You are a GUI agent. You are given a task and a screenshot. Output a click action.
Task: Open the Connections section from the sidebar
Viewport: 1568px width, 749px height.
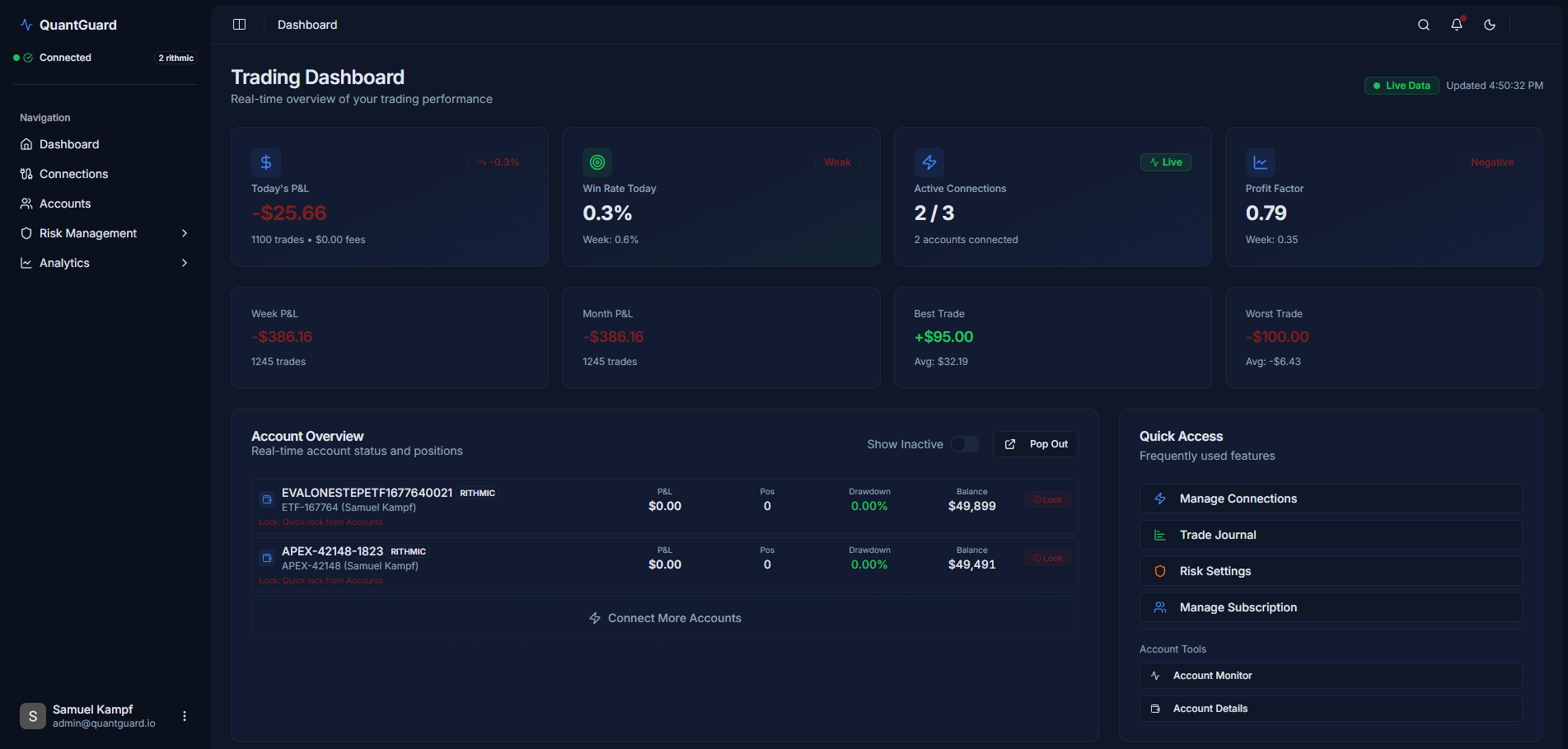[73, 174]
